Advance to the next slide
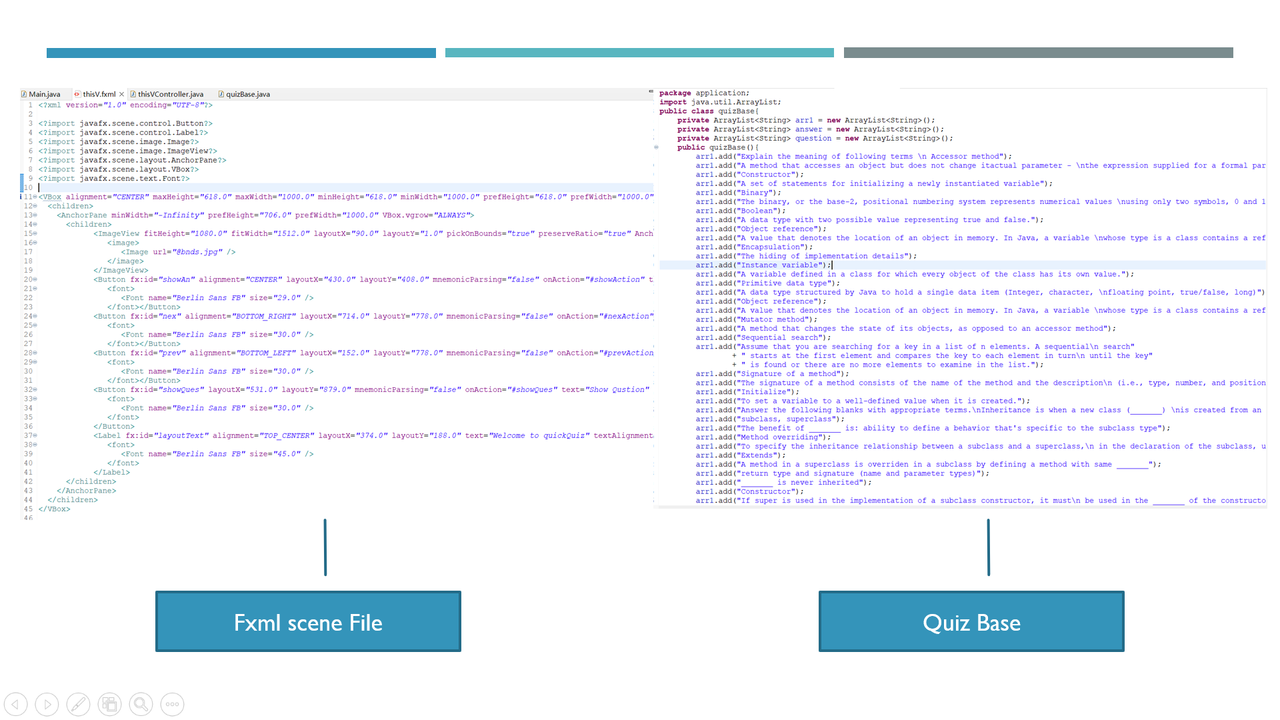The image size is (1280, 720). (47, 704)
